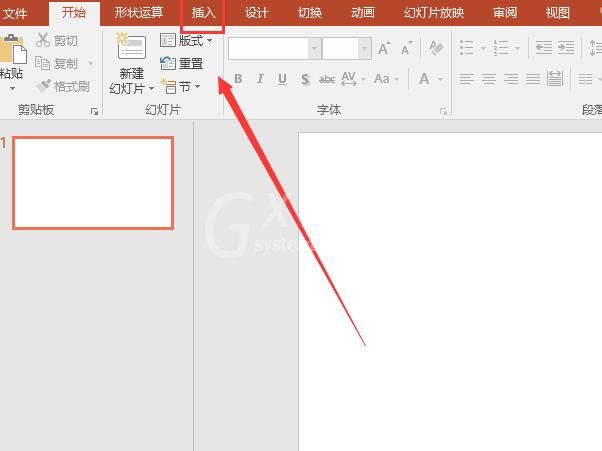Open the 剪贴板 clipboard dialog launcher
Image resolution: width=602 pixels, height=451 pixels.
coord(94,112)
